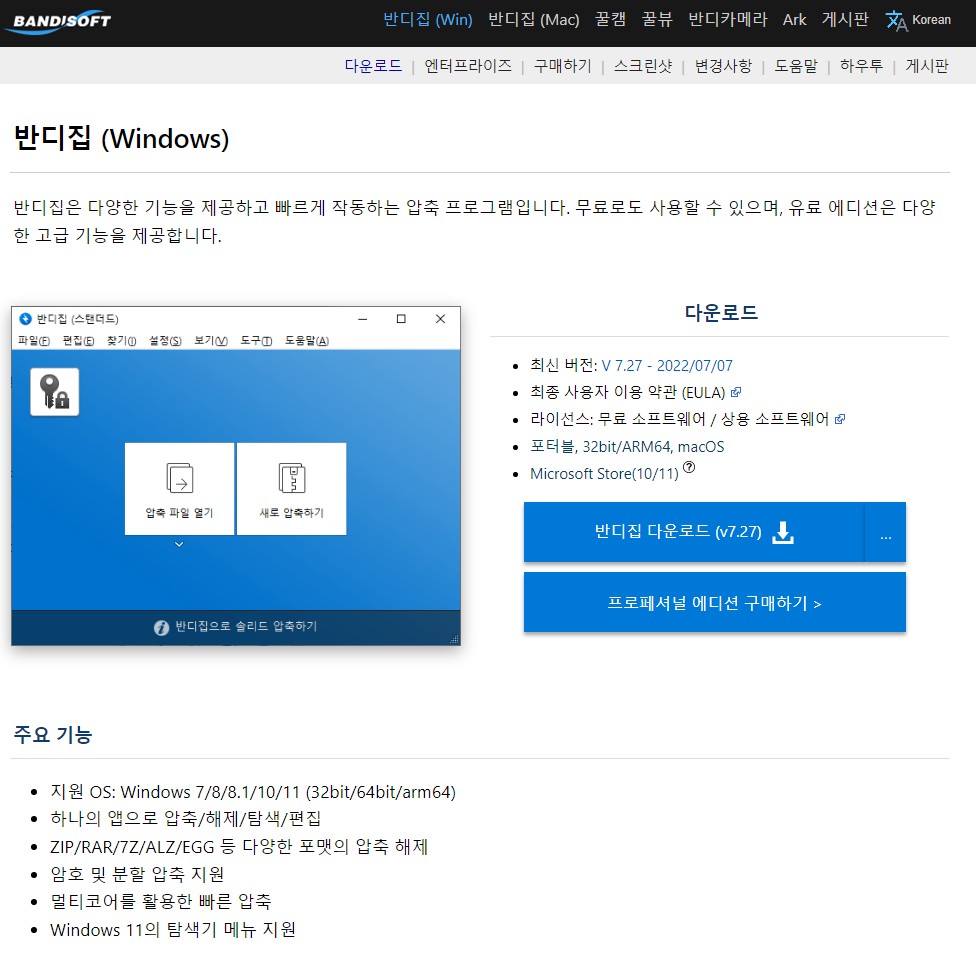The width and height of the screenshot is (976, 972).
Task: Open 반디집 (Win) in the top navigation
Action: pos(428,20)
